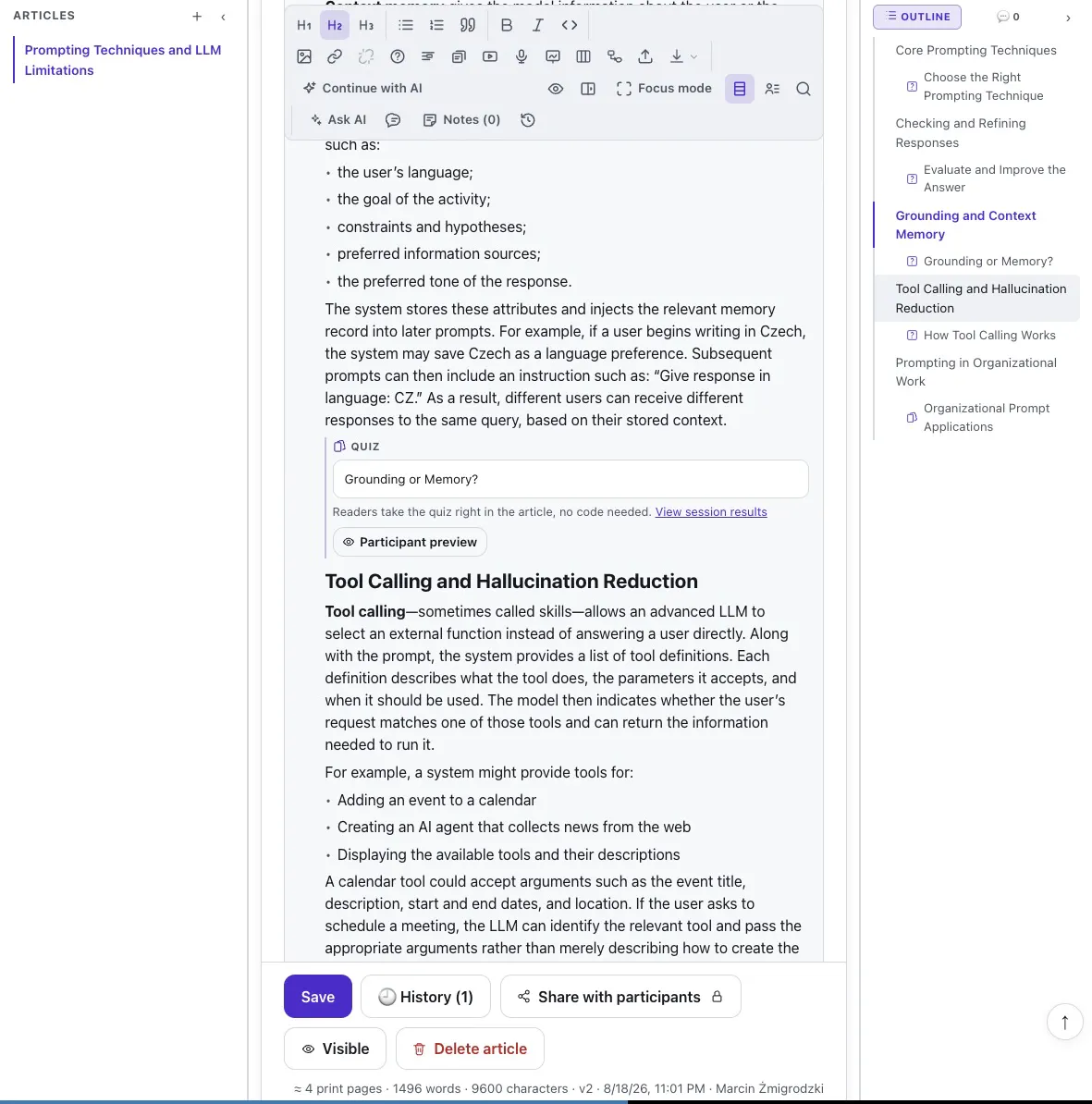
Task: Toggle the active H2 heading button
Action: pyautogui.click(x=335, y=25)
